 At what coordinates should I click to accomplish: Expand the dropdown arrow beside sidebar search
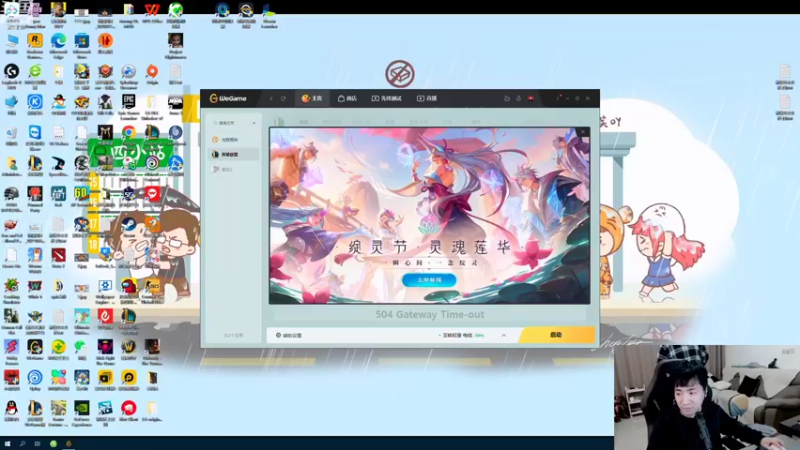point(254,123)
